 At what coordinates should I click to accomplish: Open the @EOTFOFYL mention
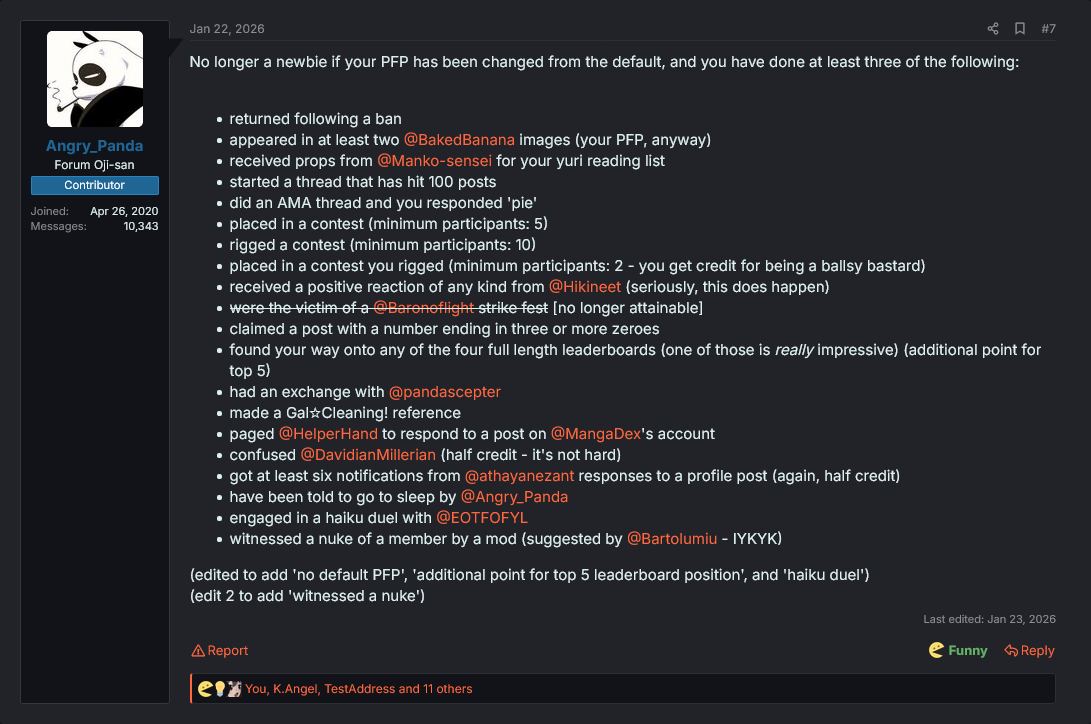(x=481, y=518)
